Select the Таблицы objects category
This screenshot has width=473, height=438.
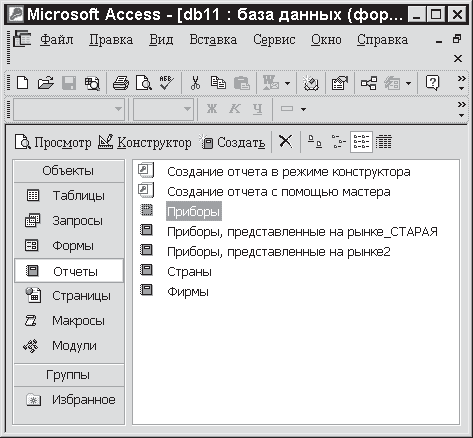click(69, 195)
